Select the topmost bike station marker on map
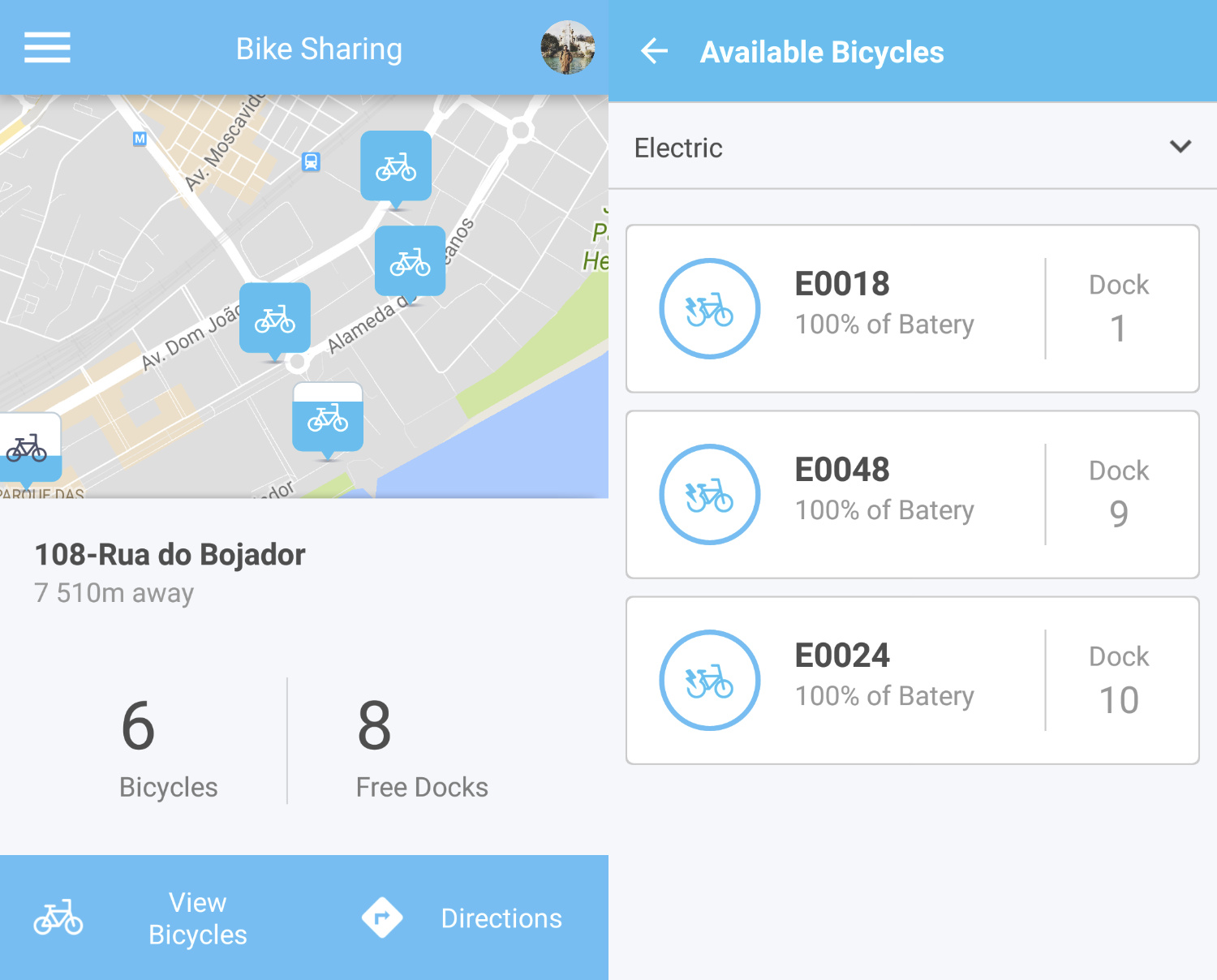 coord(396,166)
